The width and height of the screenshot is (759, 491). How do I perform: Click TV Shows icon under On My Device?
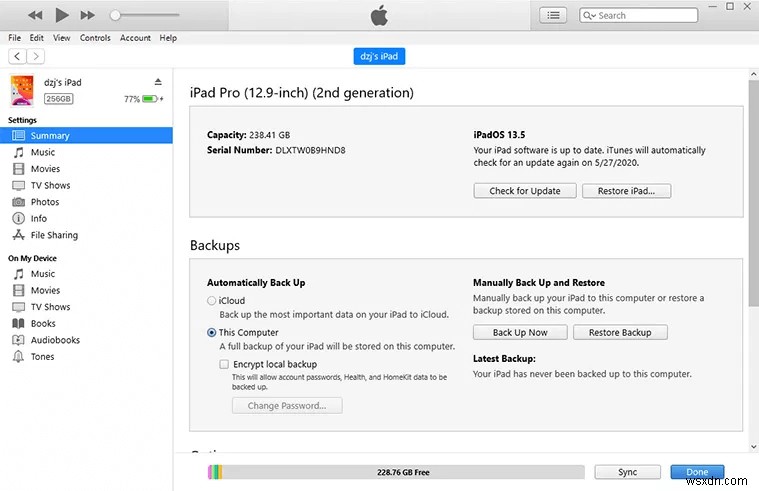tap(18, 307)
